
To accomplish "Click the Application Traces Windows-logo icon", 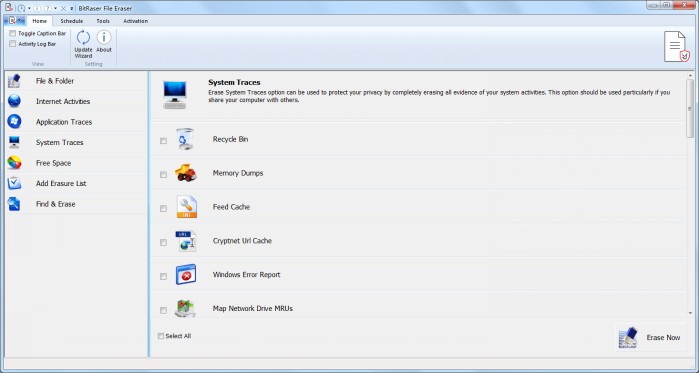I will pos(14,122).
